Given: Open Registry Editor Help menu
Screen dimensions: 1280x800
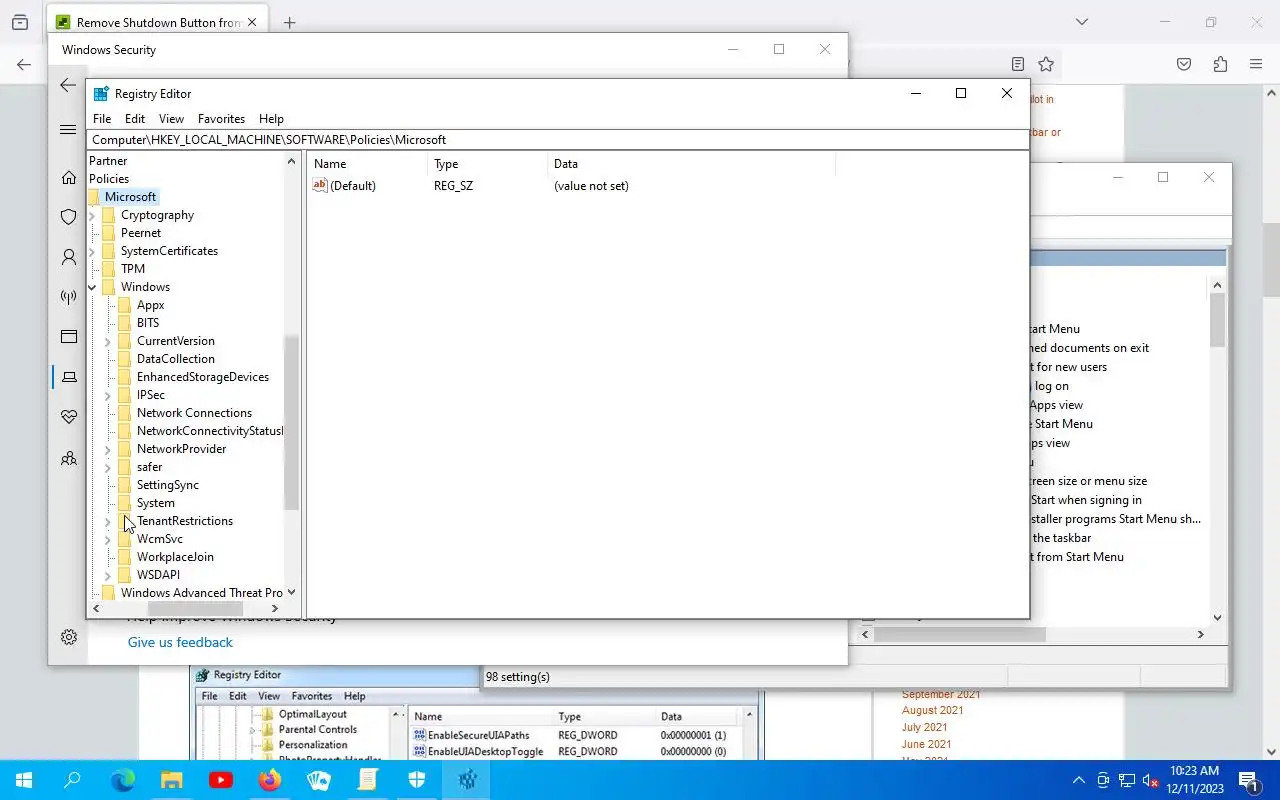Looking at the screenshot, I should (x=271, y=118).
